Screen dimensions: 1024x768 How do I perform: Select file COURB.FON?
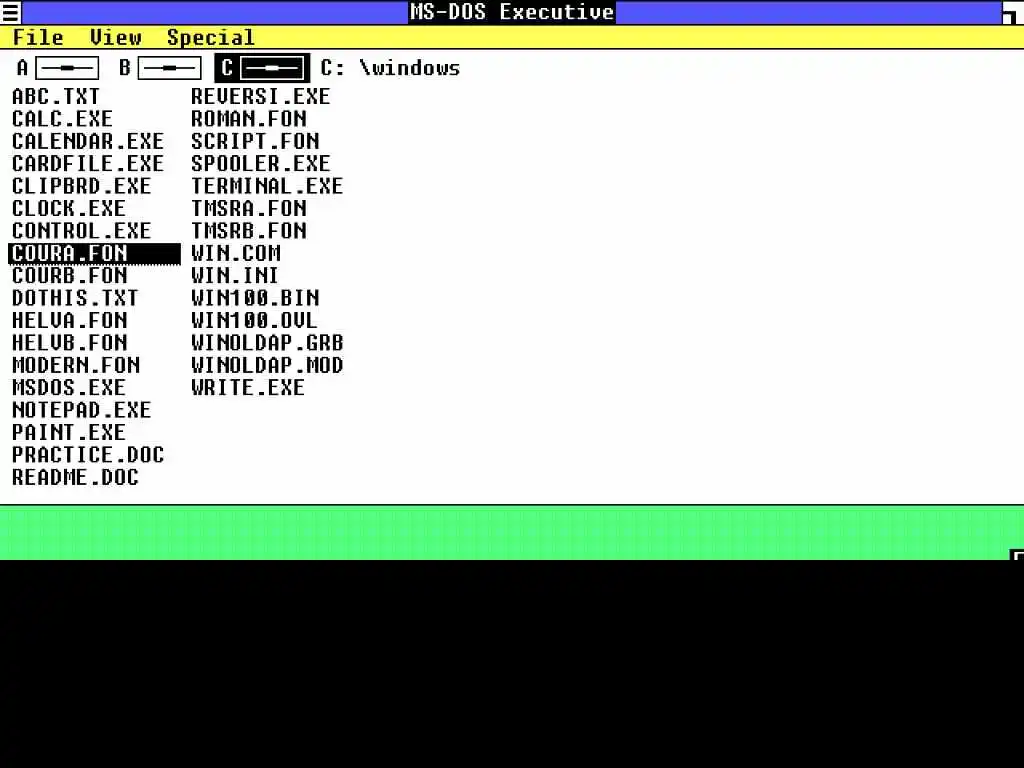click(x=70, y=276)
